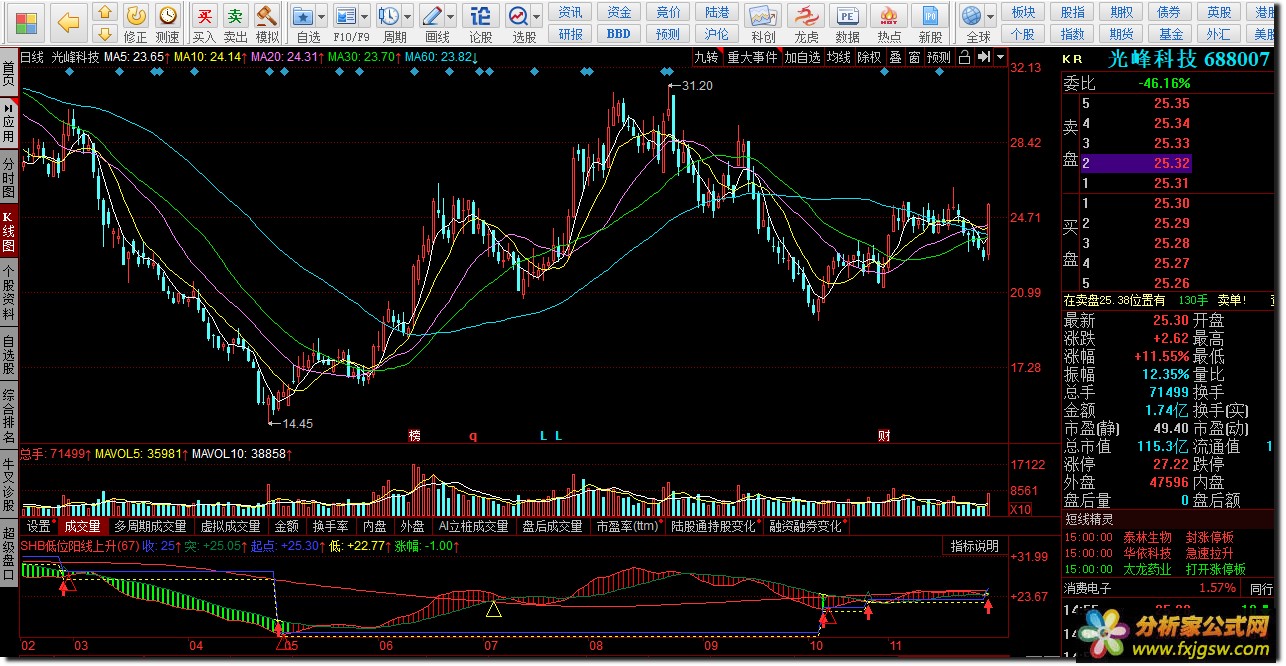Image resolution: width=1286 pixels, height=666 pixels.
Task: Click the BBD button
Action: (x=619, y=34)
